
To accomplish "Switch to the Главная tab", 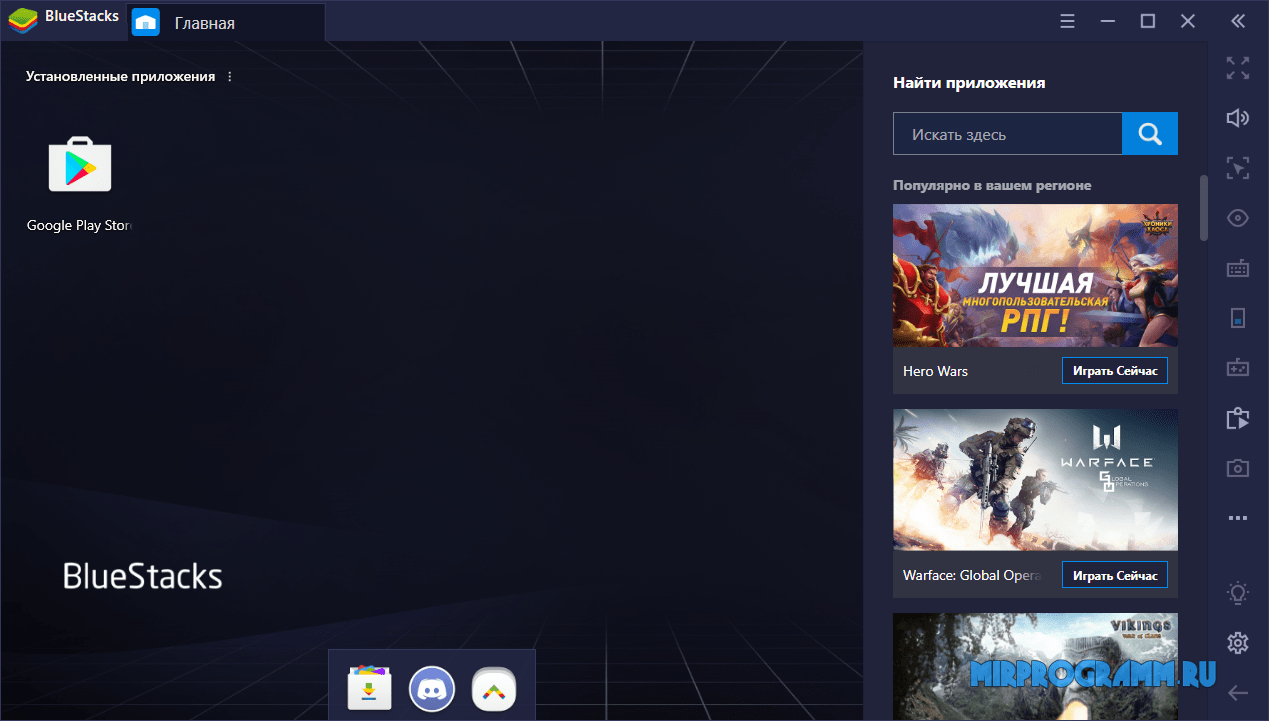I will coord(204,22).
